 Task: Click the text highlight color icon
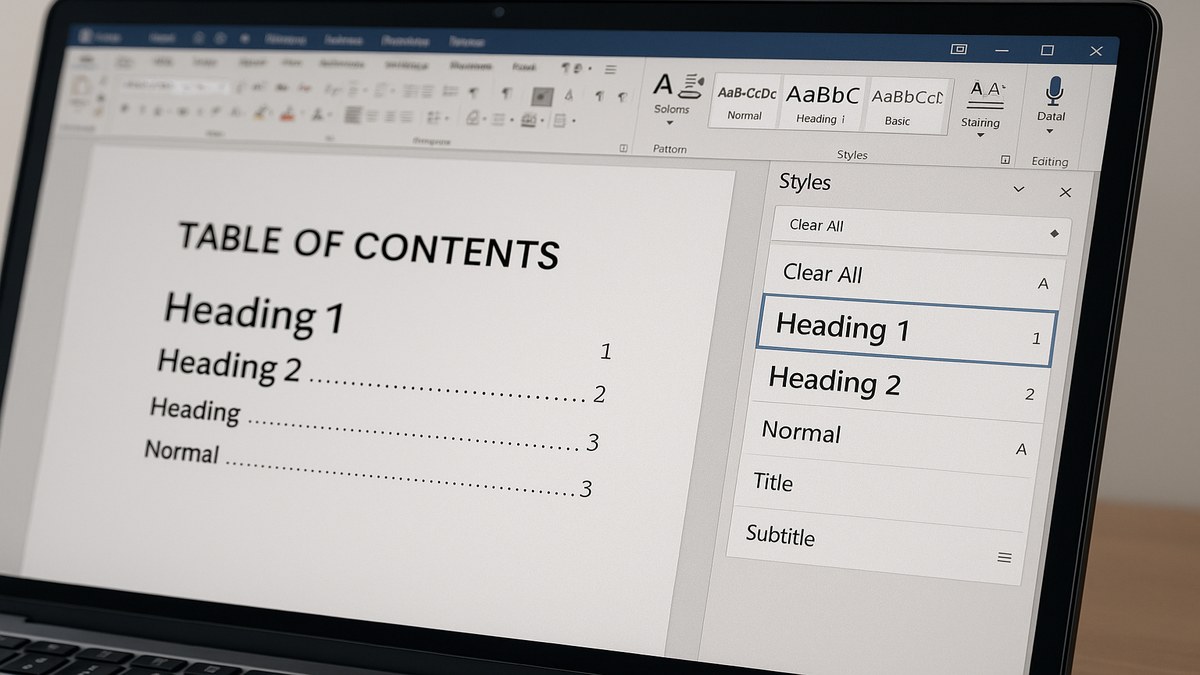258,113
